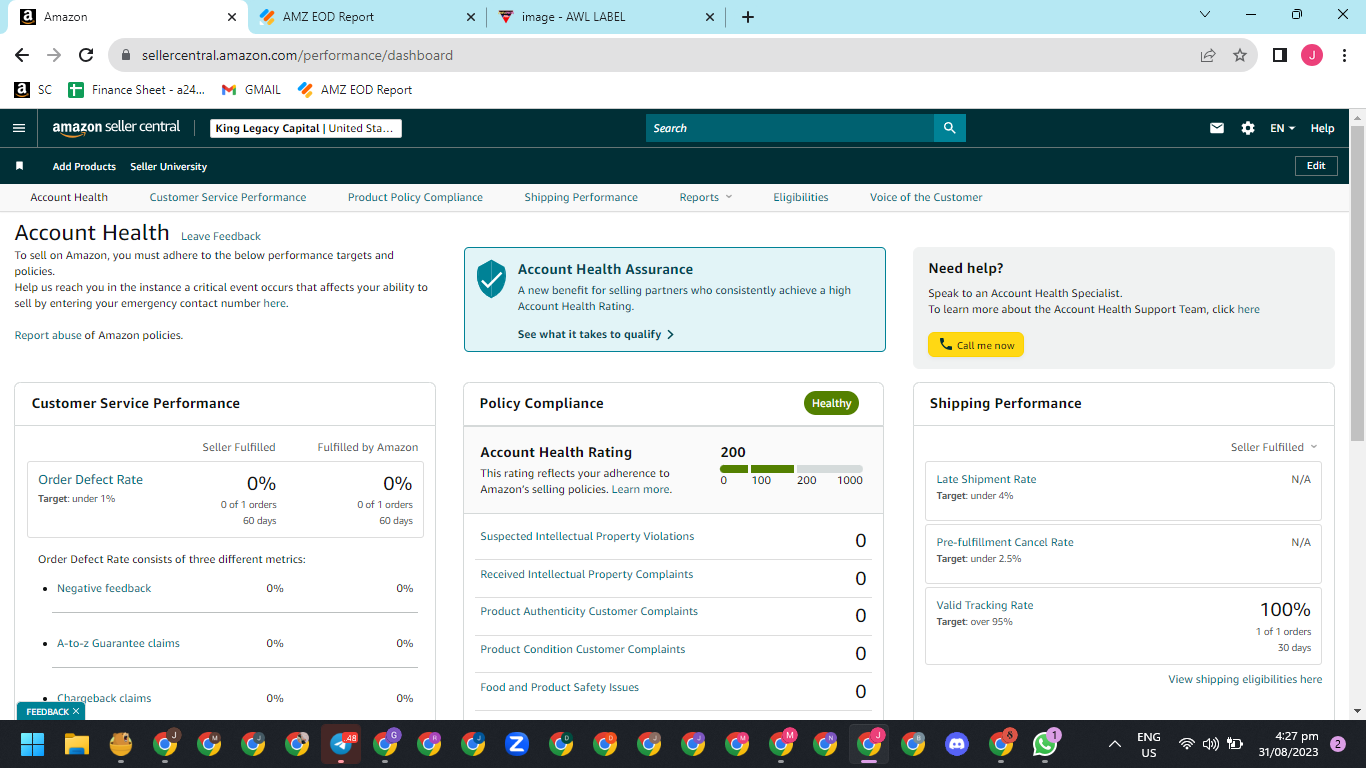Click the green Healthy status badge
Viewport: 1366px width, 768px height.
pyautogui.click(x=831, y=403)
